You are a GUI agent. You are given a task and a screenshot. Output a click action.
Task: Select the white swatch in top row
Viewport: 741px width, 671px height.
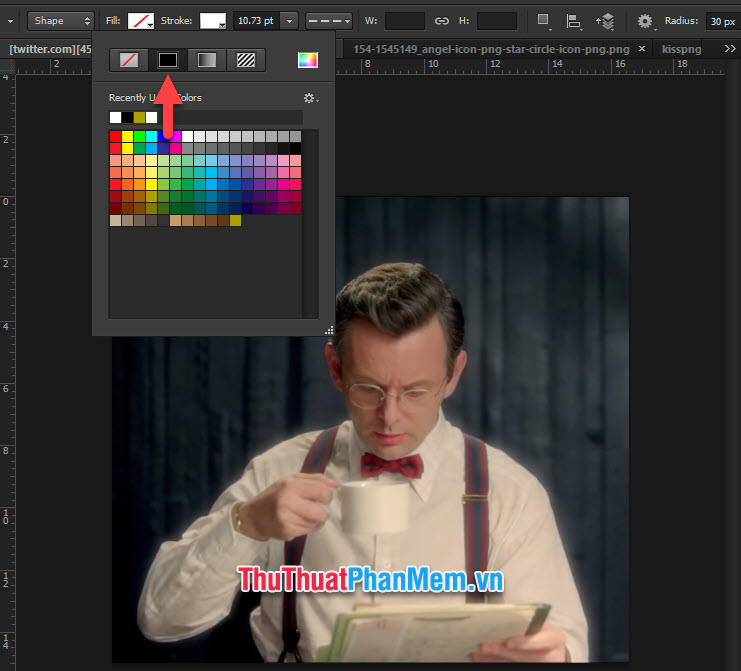(x=187, y=136)
